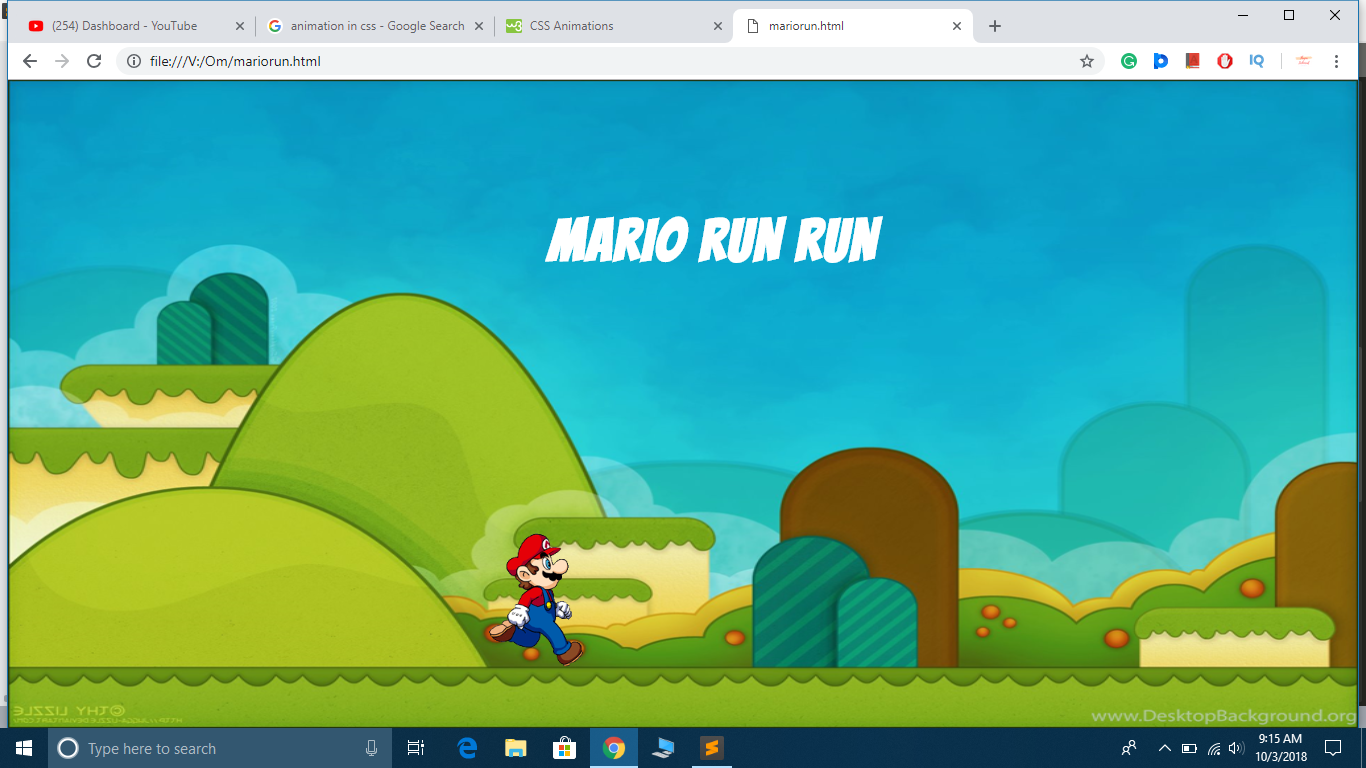Click the red dictionary book extension
The image size is (1366, 768).
[x=1193, y=61]
